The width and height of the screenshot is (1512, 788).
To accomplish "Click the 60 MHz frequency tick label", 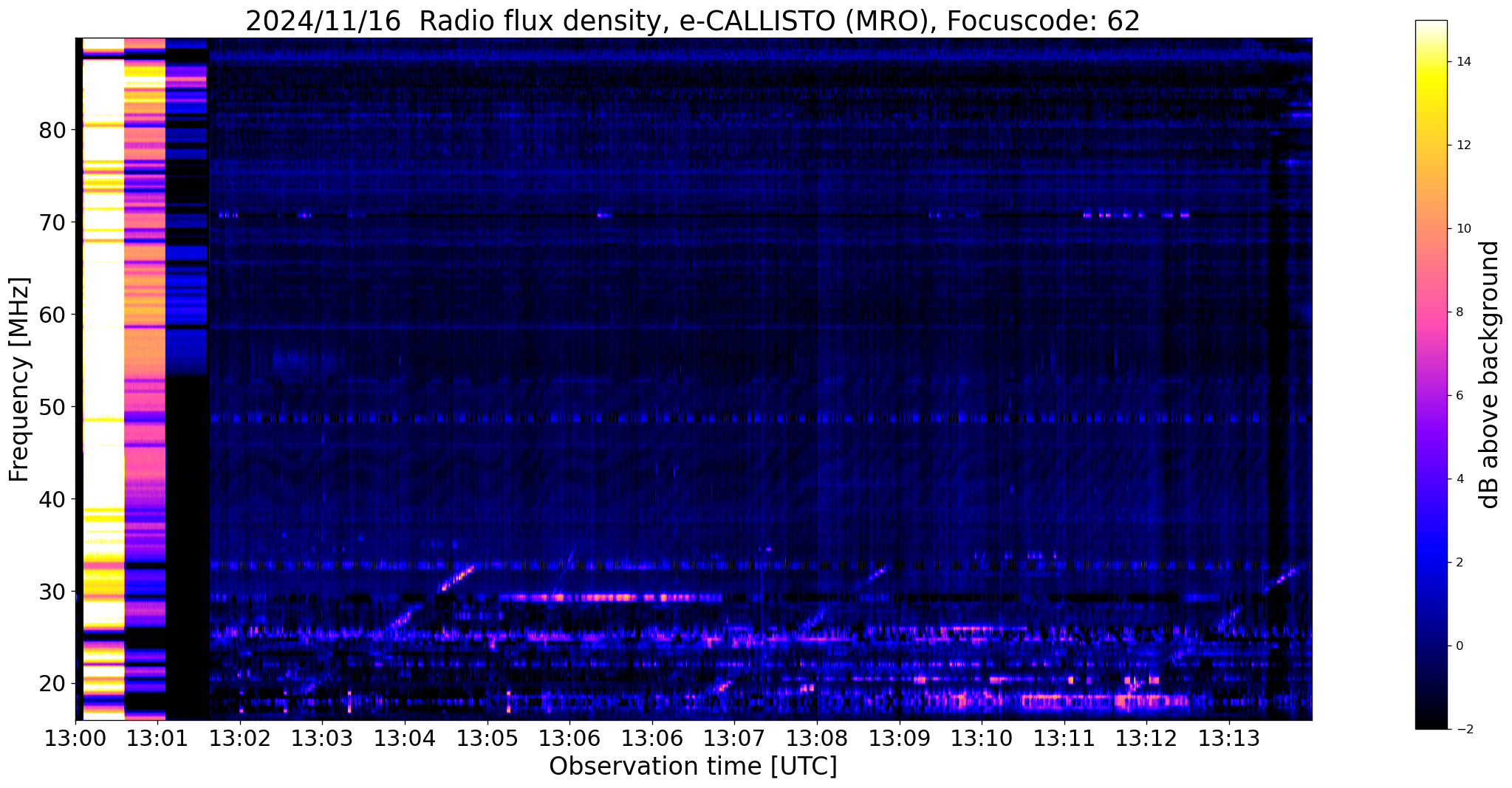I will 52,315.
